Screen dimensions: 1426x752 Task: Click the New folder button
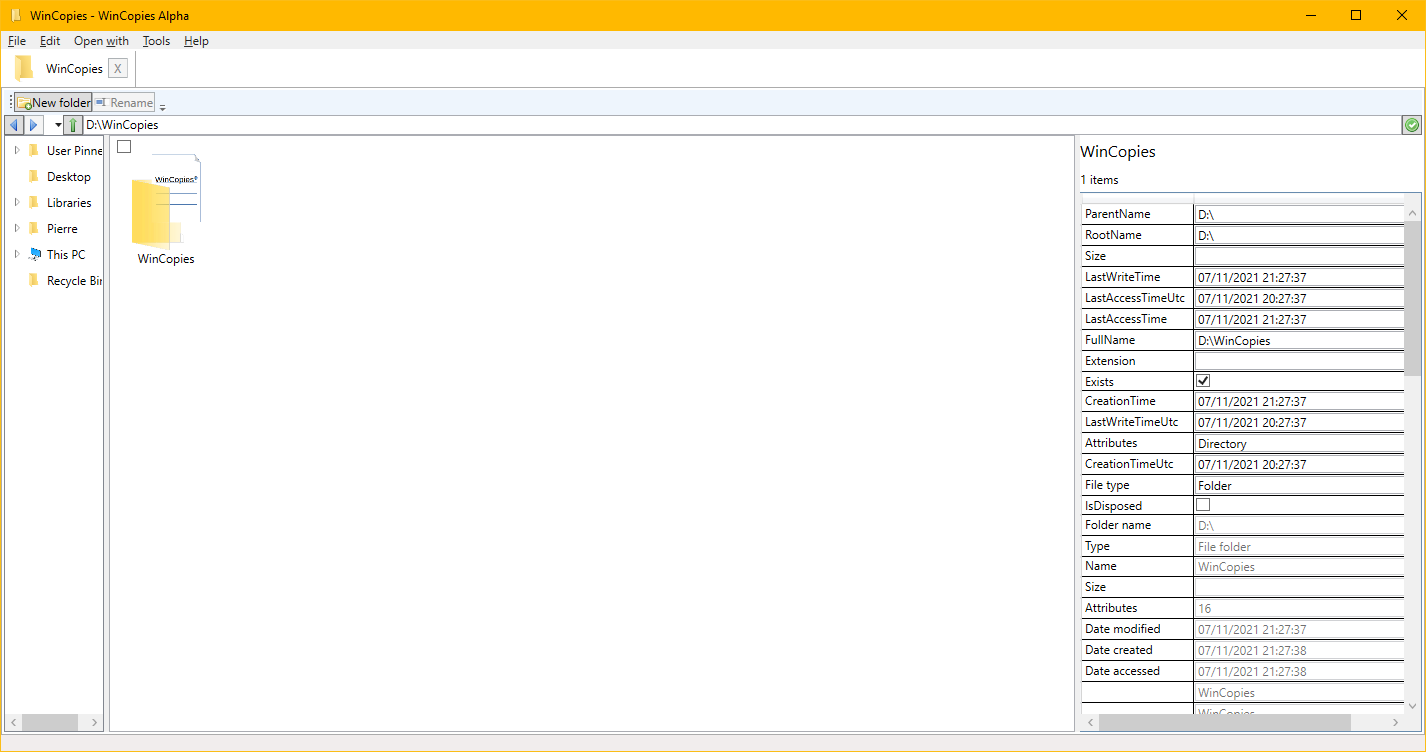[x=54, y=102]
